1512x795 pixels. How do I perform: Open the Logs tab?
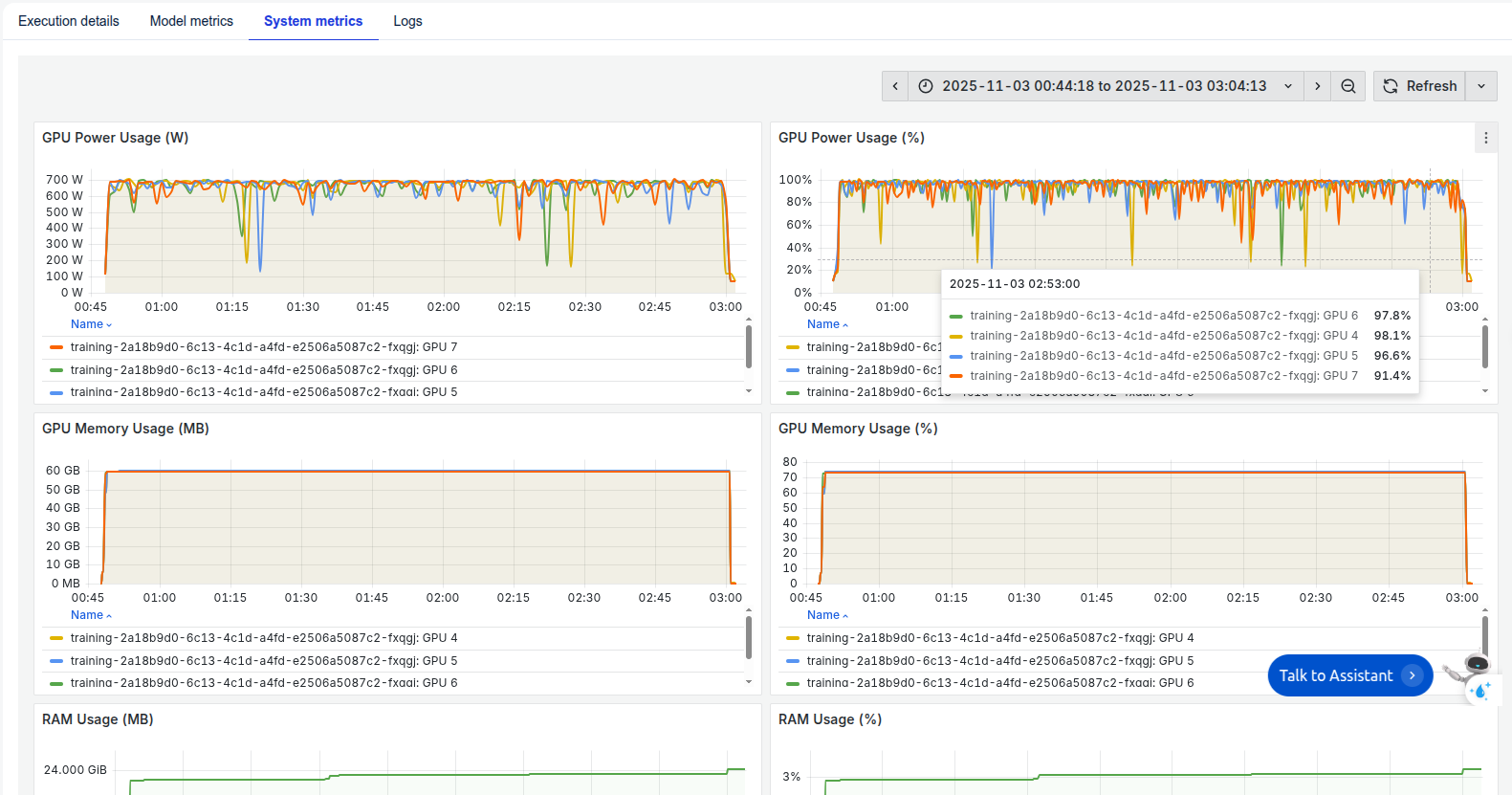coord(407,21)
